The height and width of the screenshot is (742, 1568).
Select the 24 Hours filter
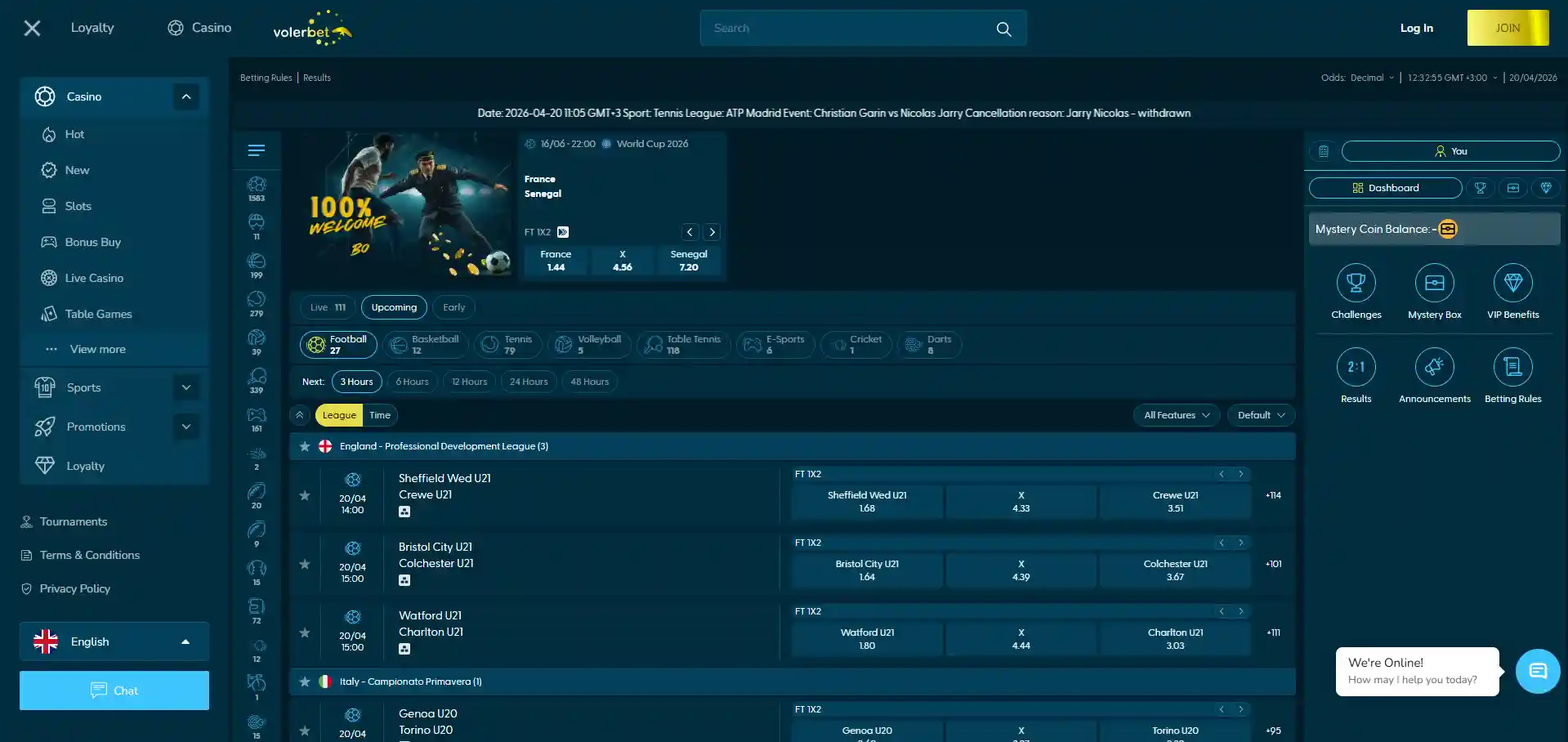click(529, 382)
